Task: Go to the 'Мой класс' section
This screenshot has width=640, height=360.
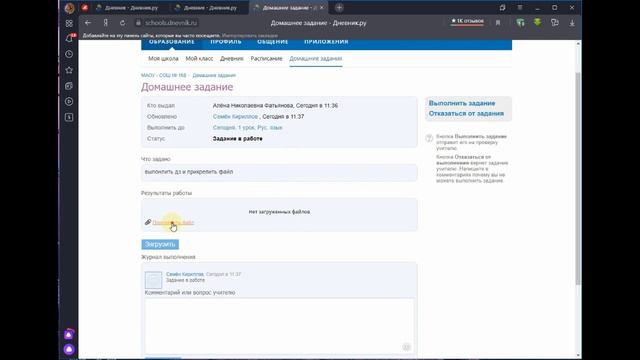Action: [199, 58]
